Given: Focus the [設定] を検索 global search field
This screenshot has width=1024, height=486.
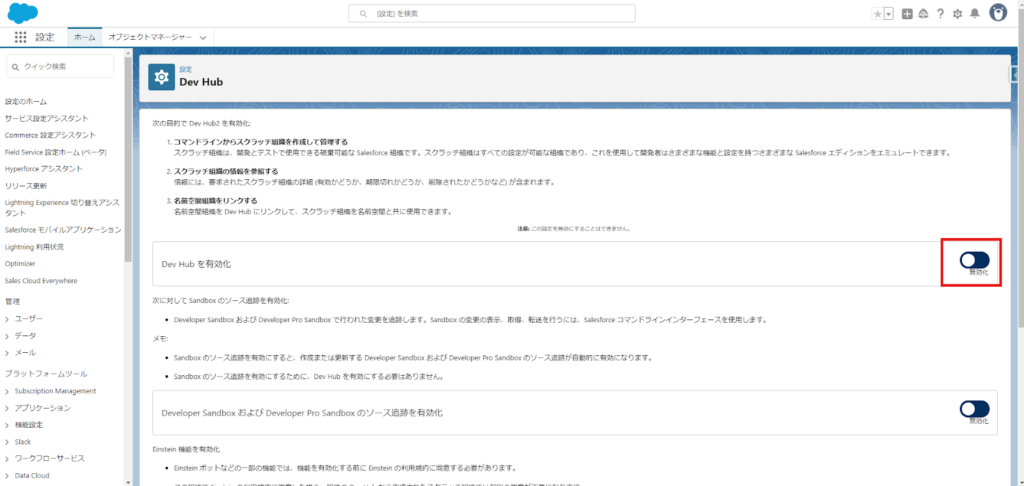Looking at the screenshot, I should tap(492, 13).
